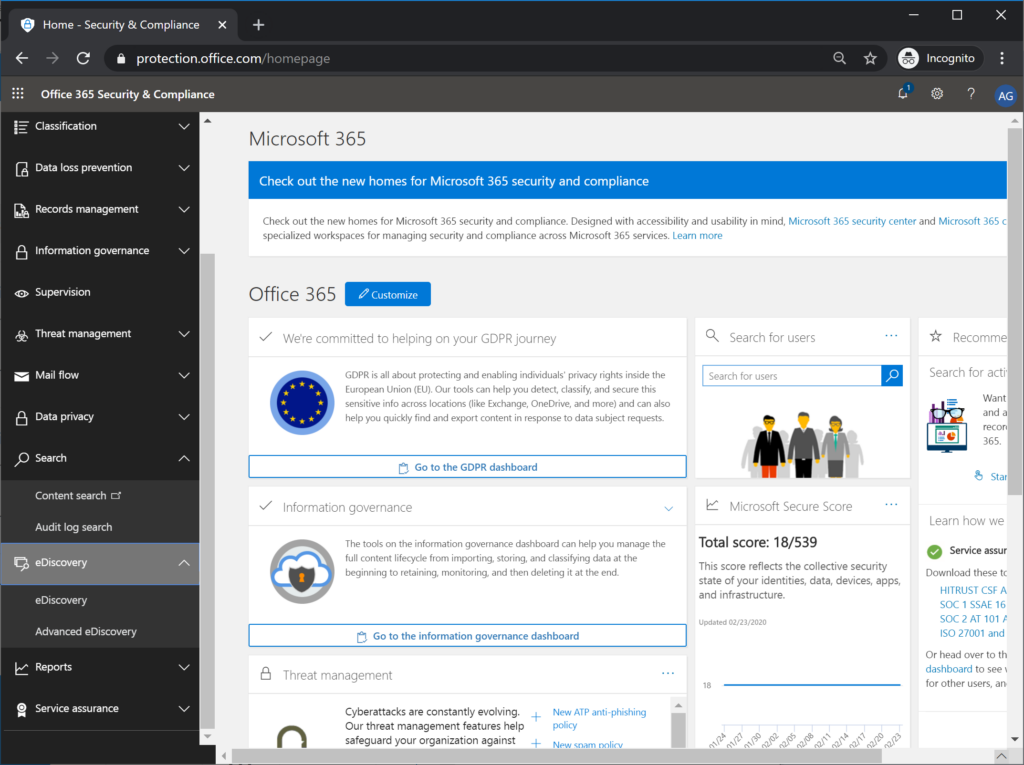
Task: Open the notifications bell
Action: coord(902,93)
